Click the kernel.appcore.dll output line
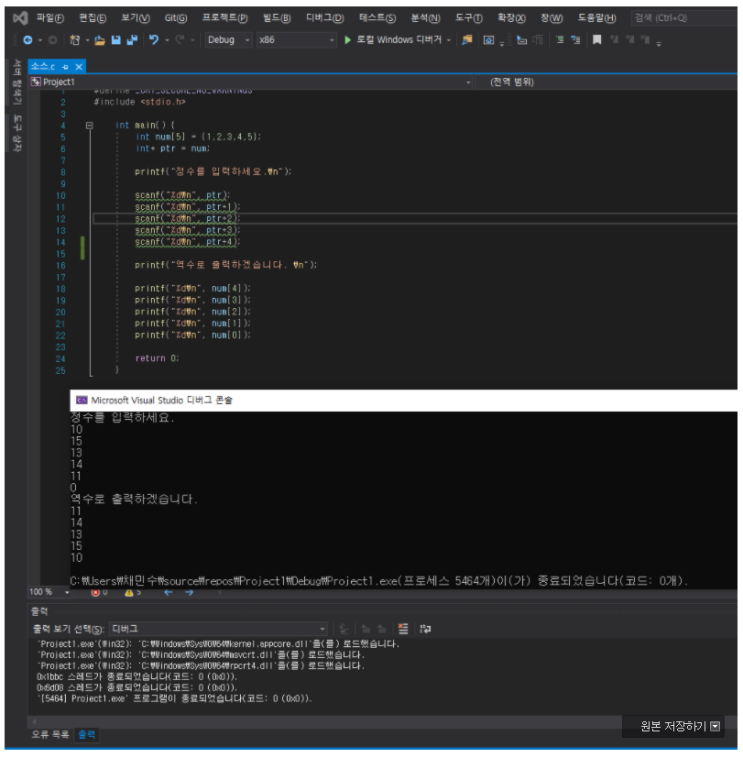Viewport: 743px width, 758px height. pyautogui.click(x=218, y=644)
